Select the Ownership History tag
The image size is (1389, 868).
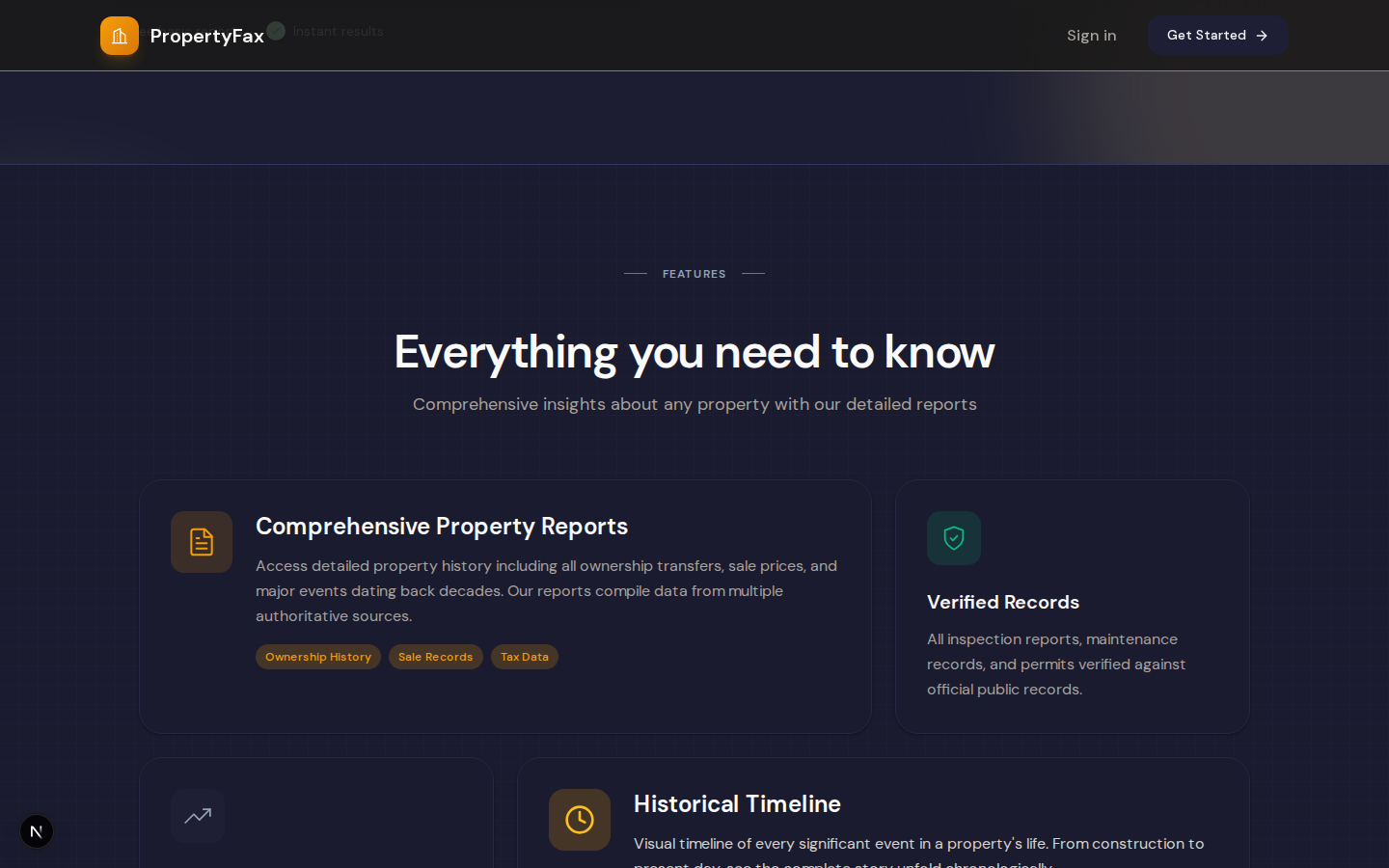(x=318, y=657)
